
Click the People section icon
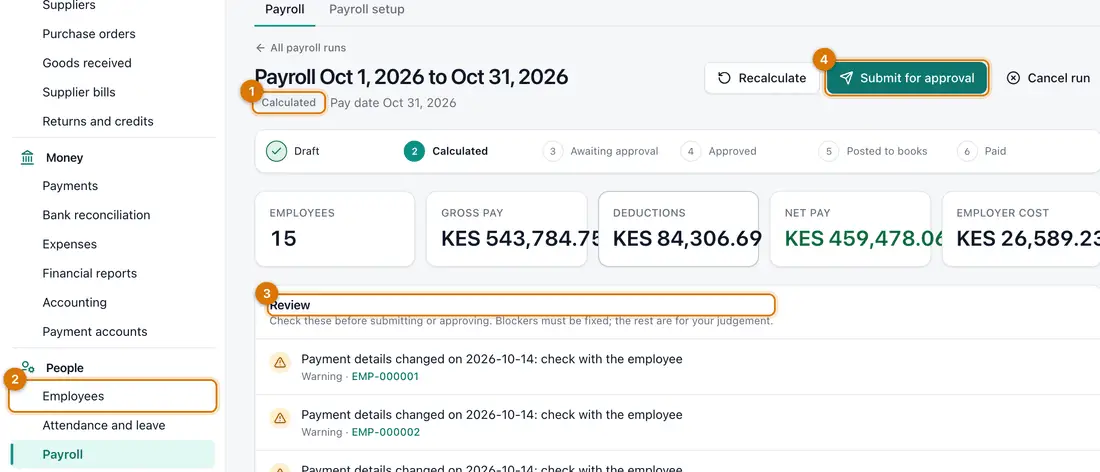[x=27, y=367]
